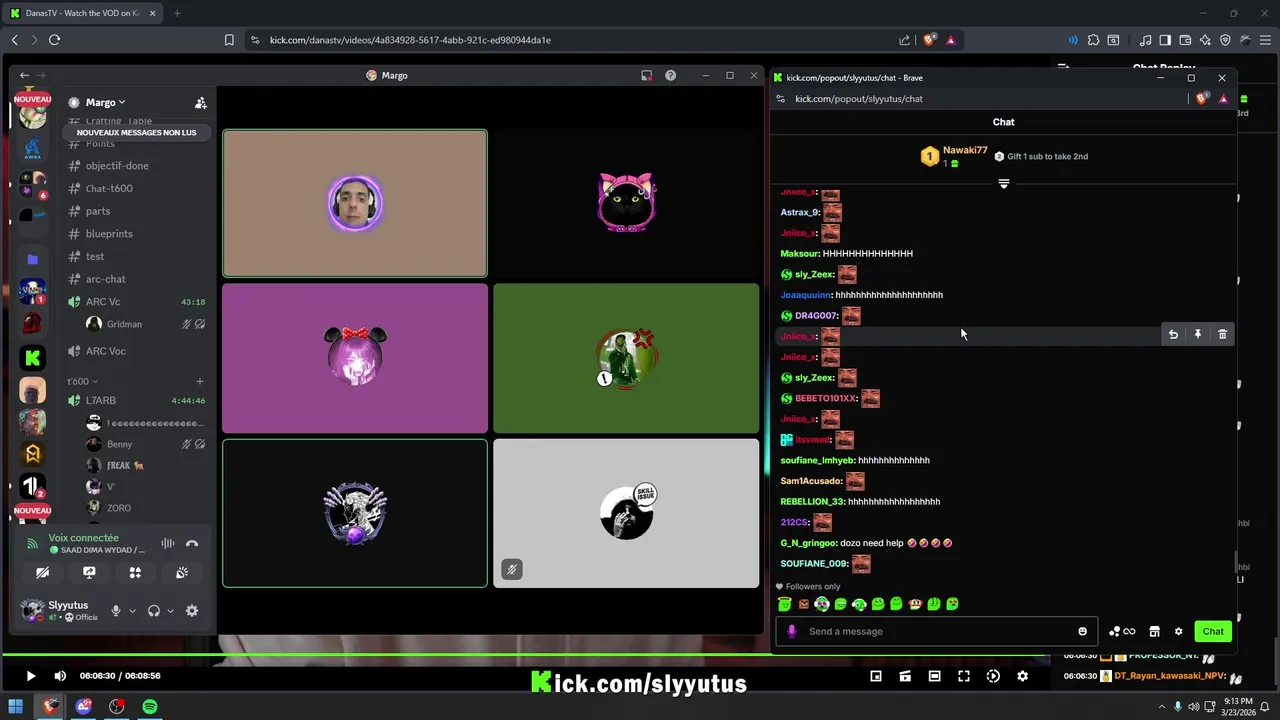Image resolution: width=1280 pixels, height=720 pixels.
Task: Pin the highlighted Jniico_x message
Action: tap(1197, 334)
